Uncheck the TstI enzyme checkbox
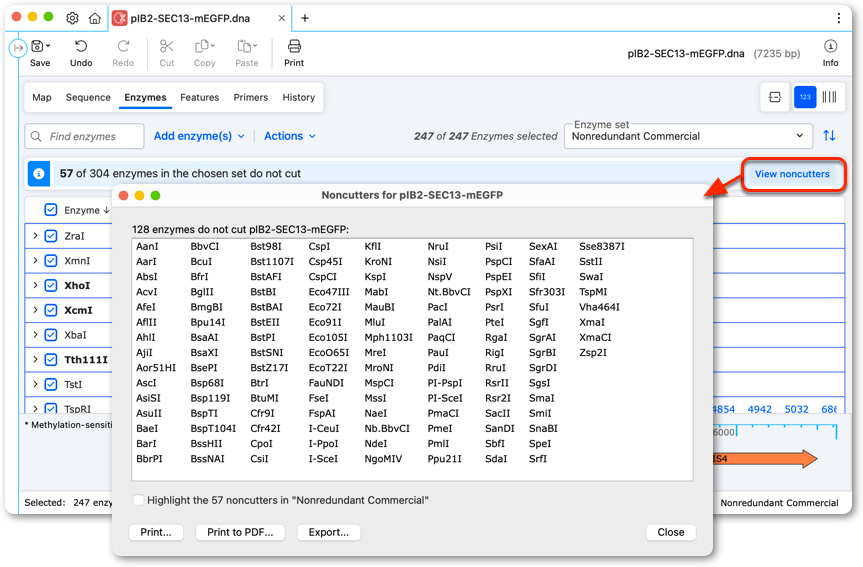The height and width of the screenshot is (567, 863). [51, 384]
